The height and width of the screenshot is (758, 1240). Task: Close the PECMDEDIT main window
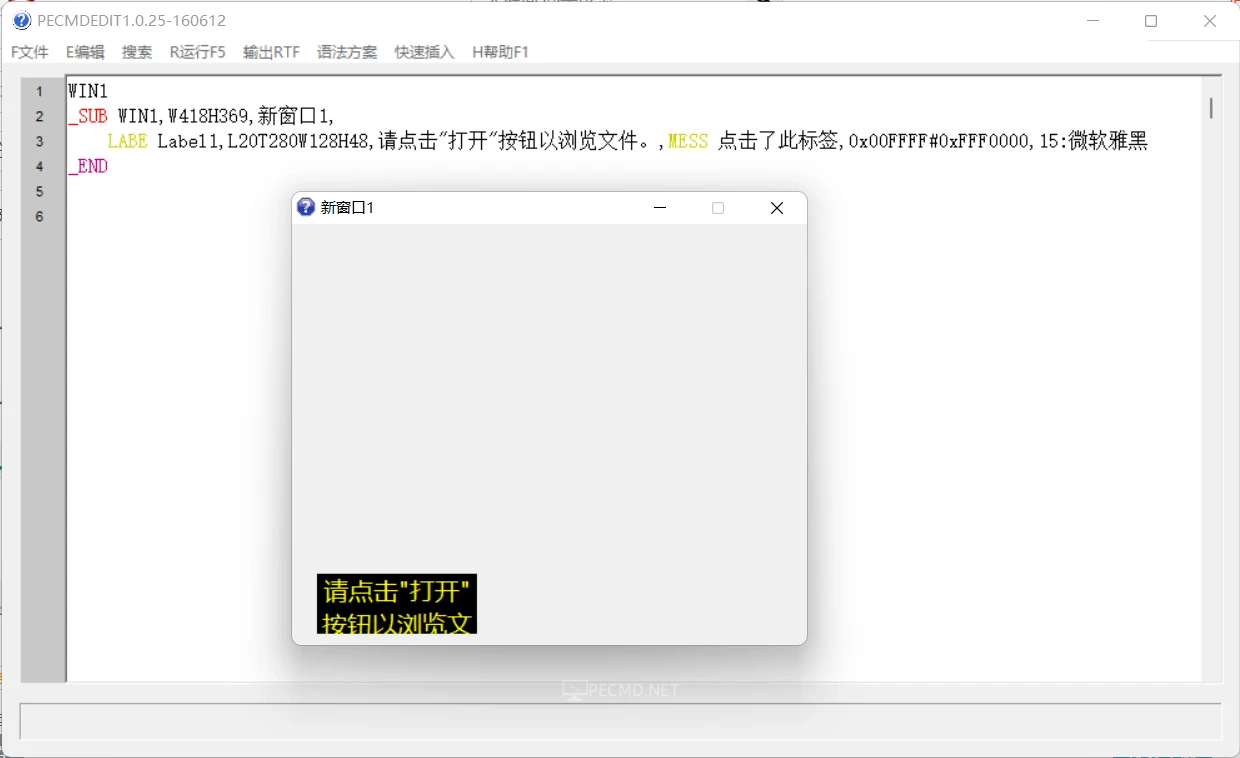1210,21
